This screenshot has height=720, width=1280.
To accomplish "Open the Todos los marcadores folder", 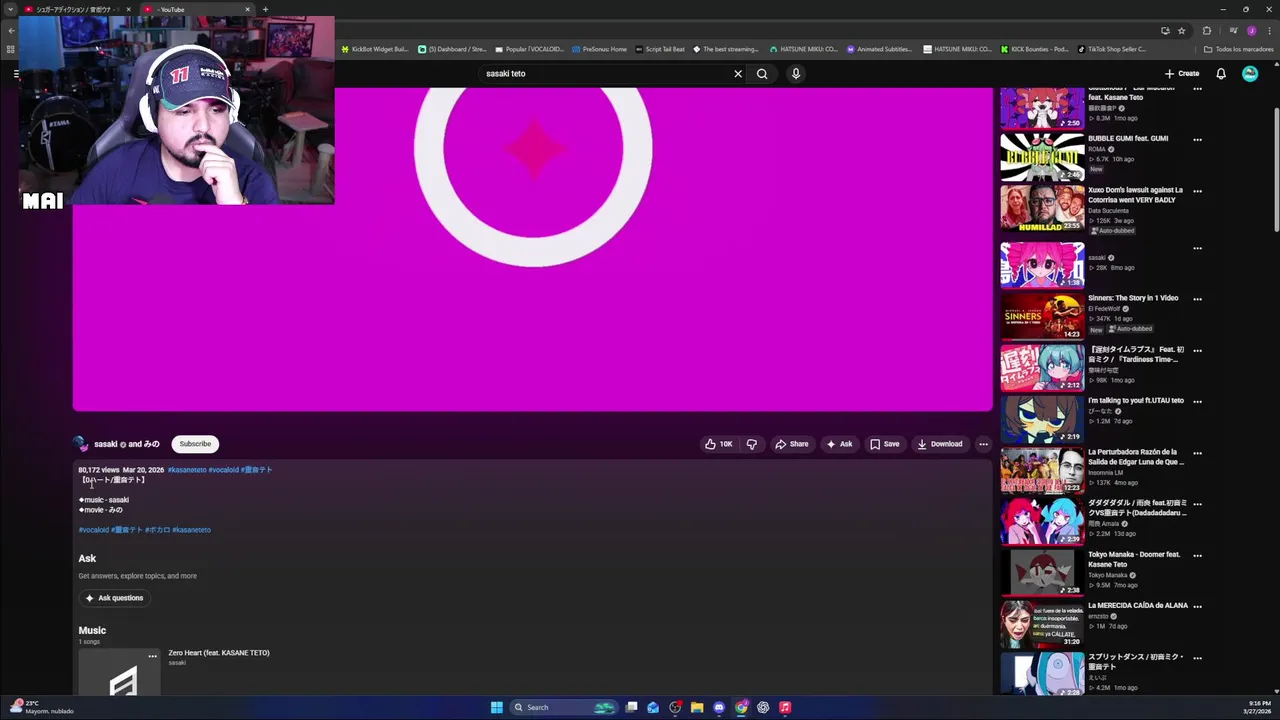I will pyautogui.click(x=1238, y=49).
